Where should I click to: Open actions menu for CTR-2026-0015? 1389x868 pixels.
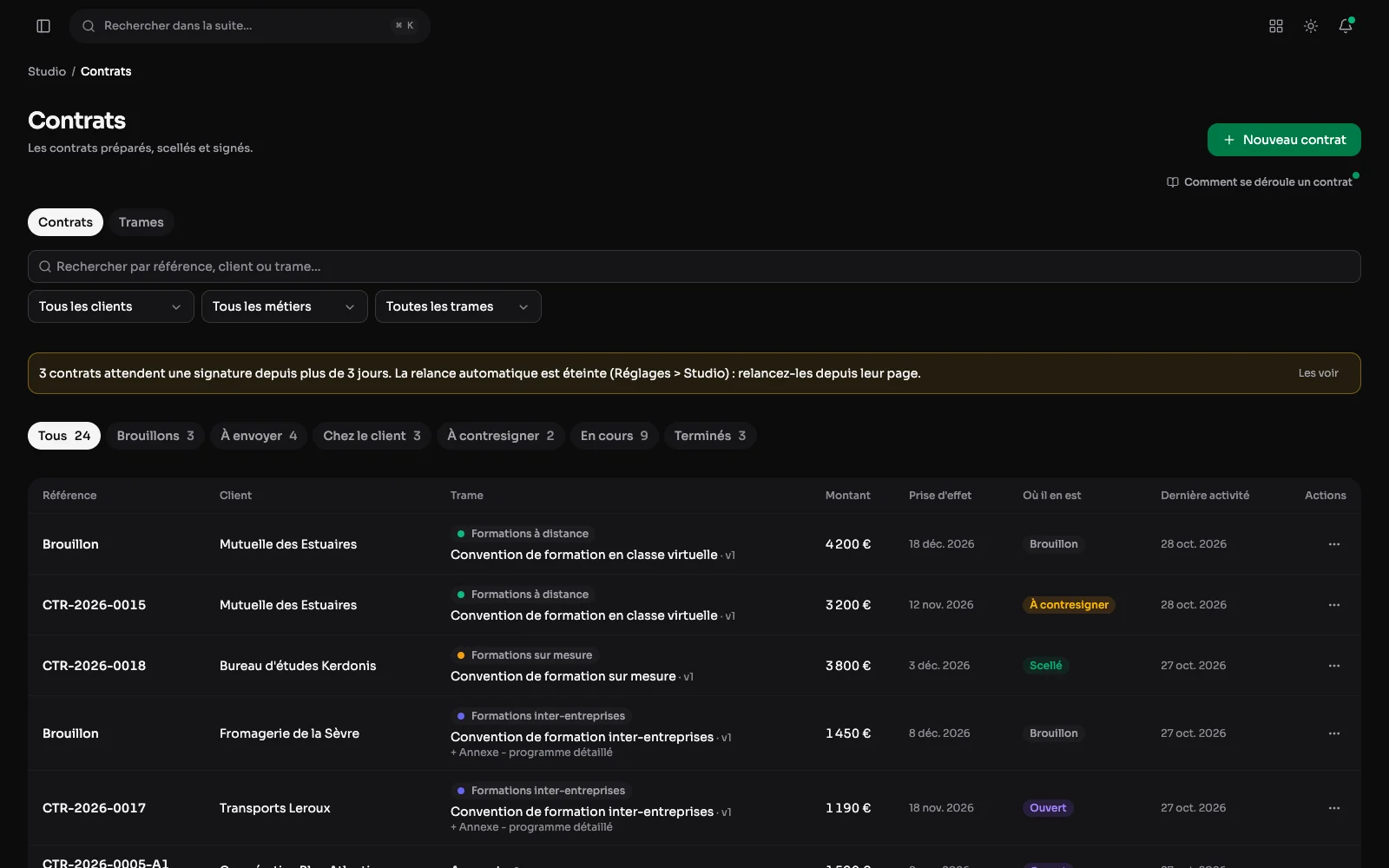tap(1334, 605)
